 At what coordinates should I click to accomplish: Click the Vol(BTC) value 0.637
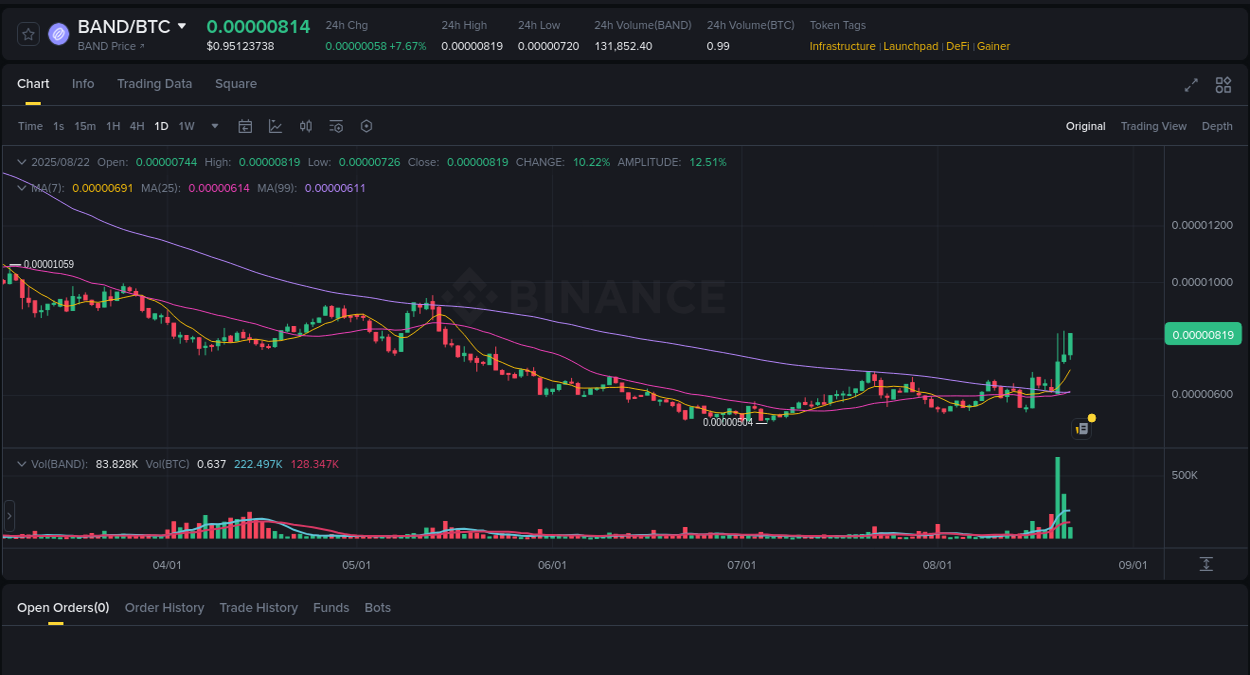(211, 464)
